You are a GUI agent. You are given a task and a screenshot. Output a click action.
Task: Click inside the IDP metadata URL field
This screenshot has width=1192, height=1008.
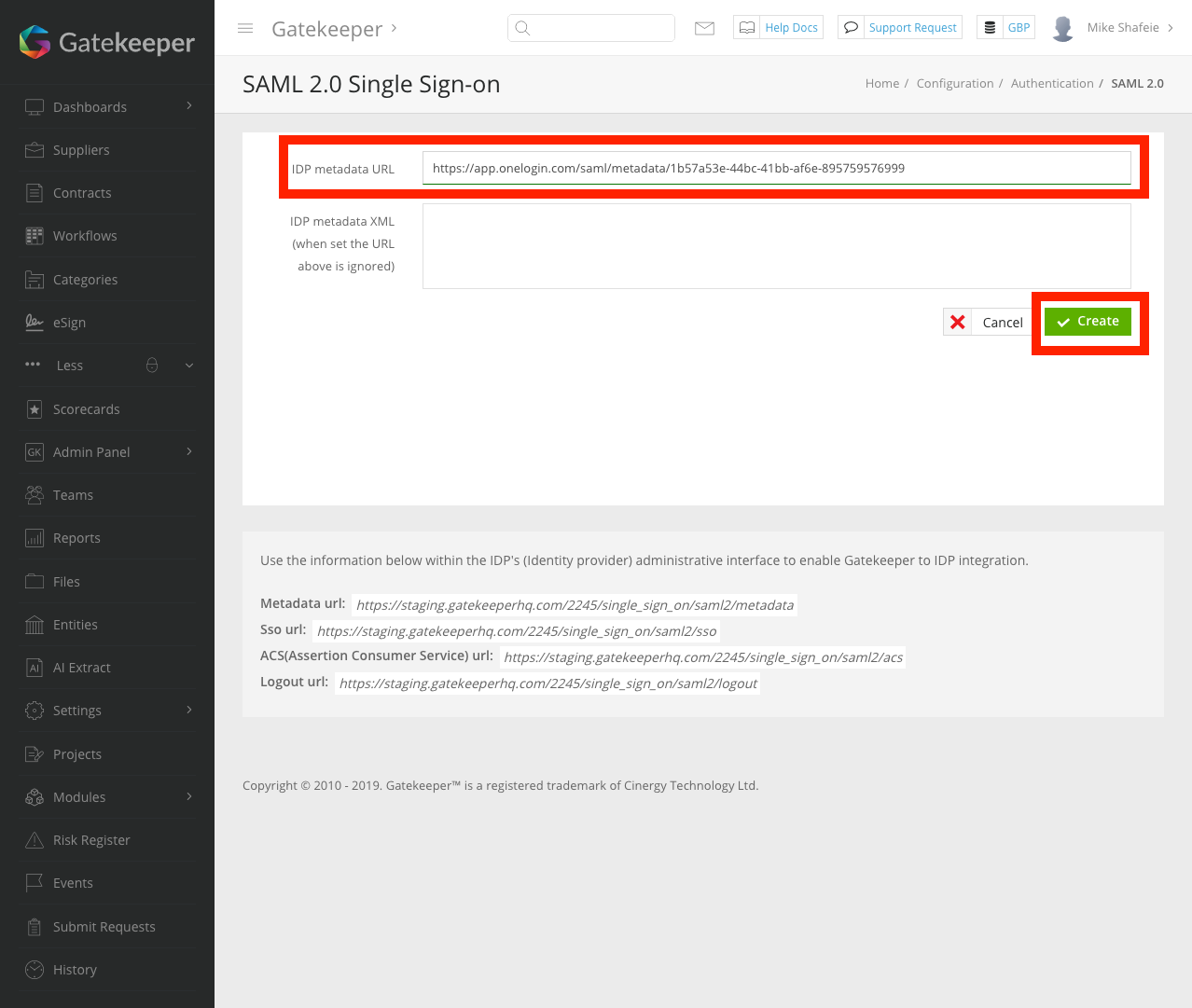[x=776, y=168]
